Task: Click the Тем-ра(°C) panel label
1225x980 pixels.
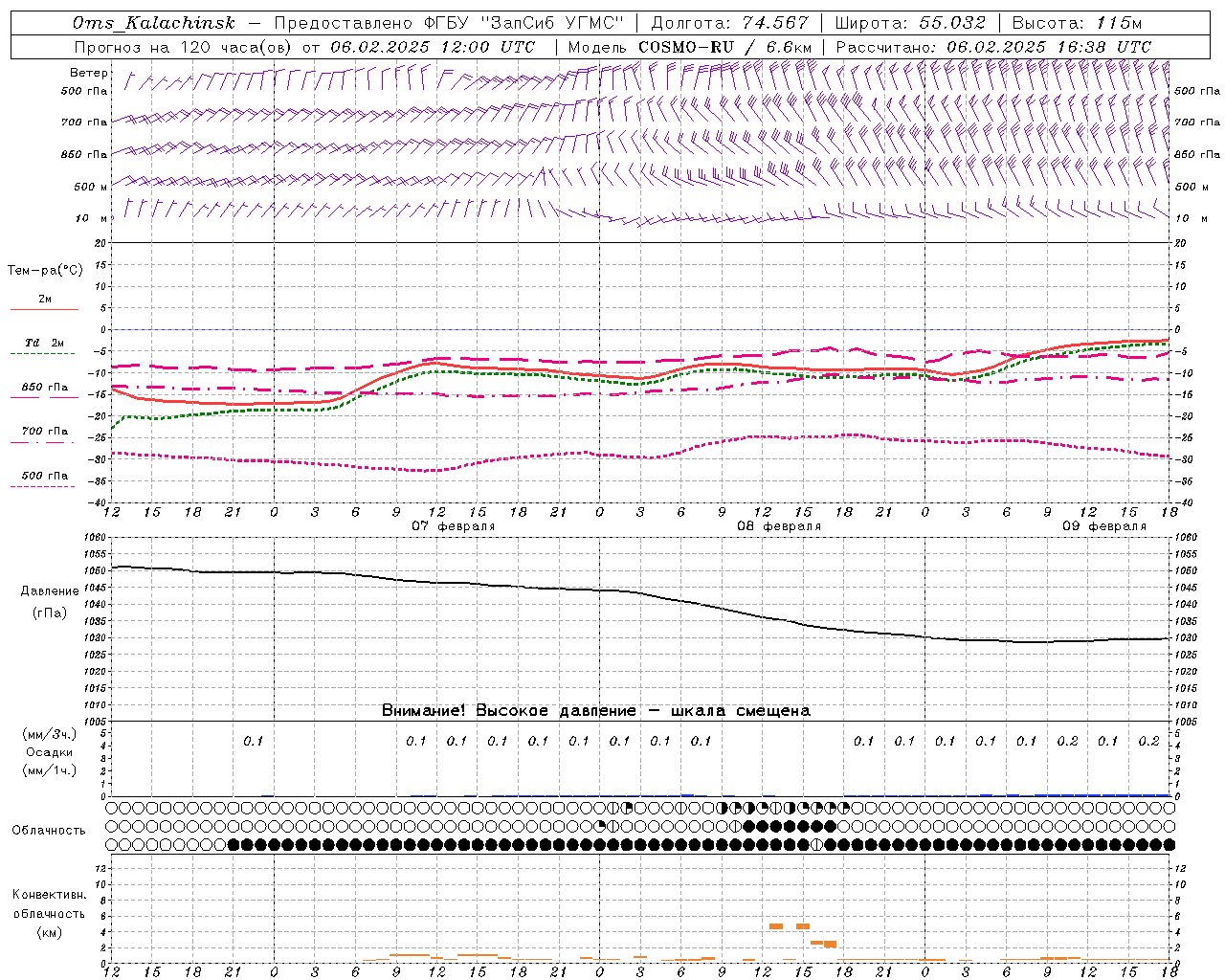Action: pyautogui.click(x=45, y=271)
